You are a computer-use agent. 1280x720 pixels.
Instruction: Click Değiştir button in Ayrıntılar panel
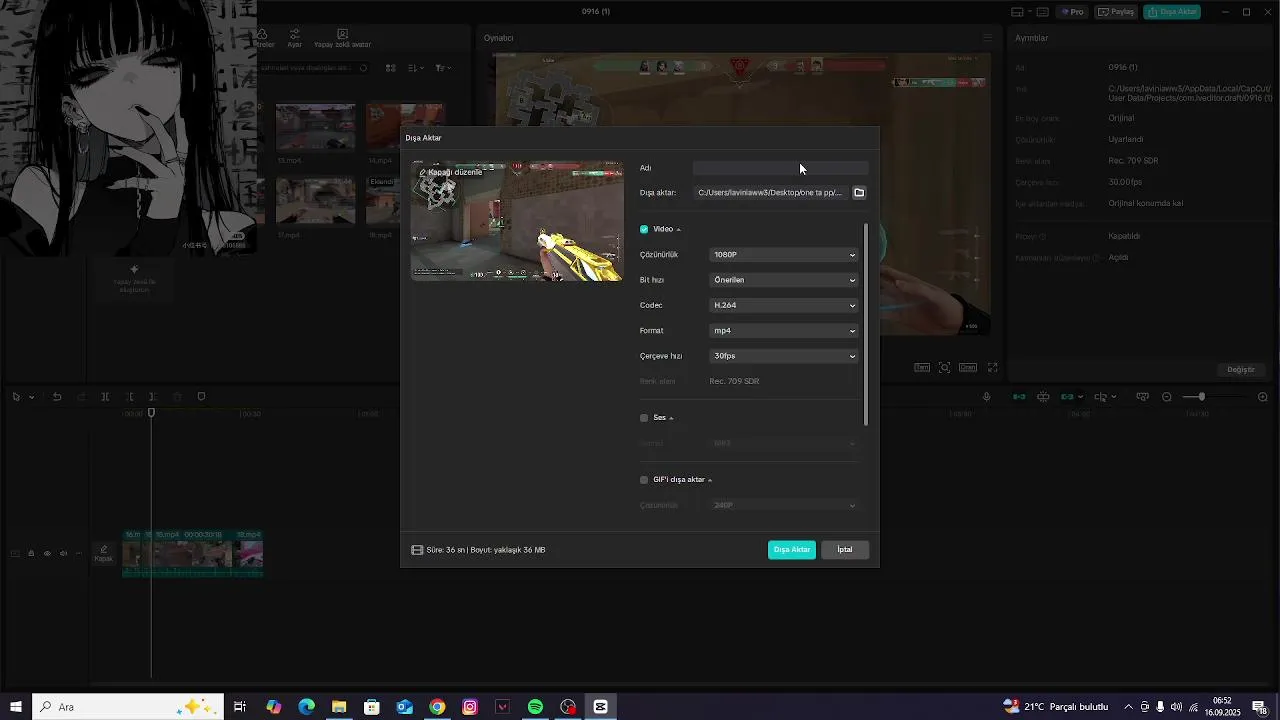pos(1241,370)
